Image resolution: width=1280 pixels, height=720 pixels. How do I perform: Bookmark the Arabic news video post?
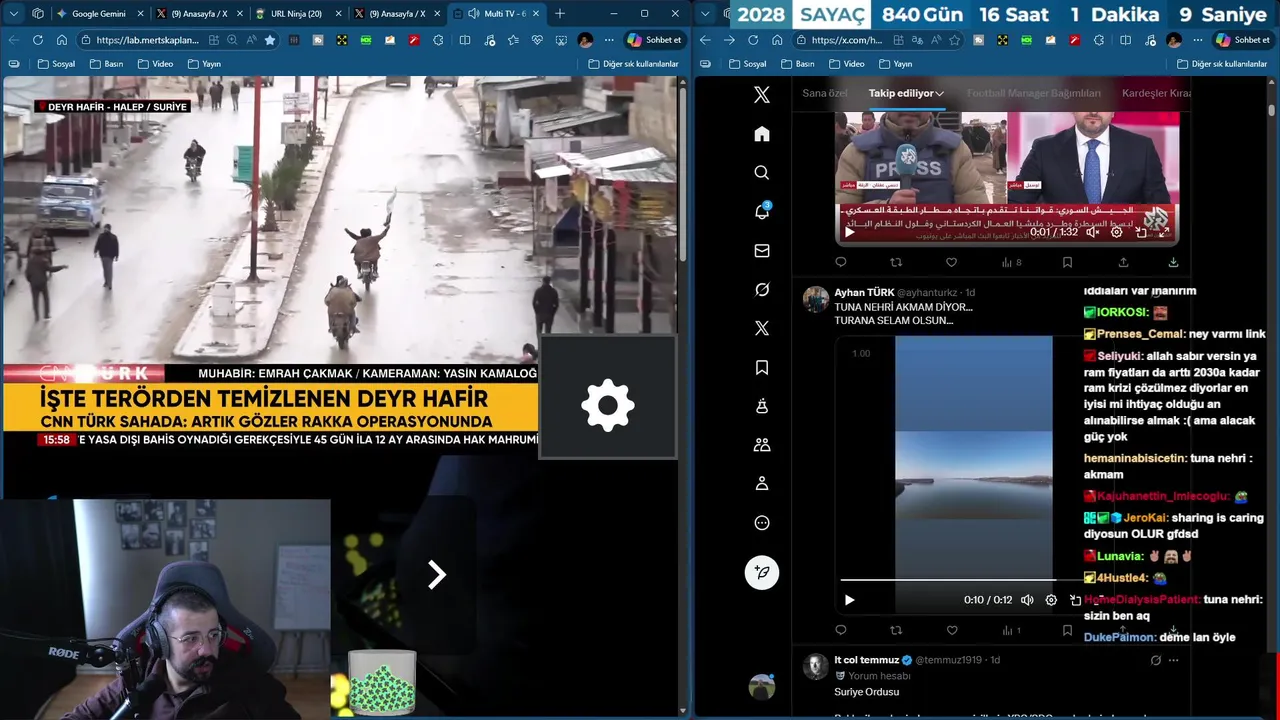pos(1067,262)
